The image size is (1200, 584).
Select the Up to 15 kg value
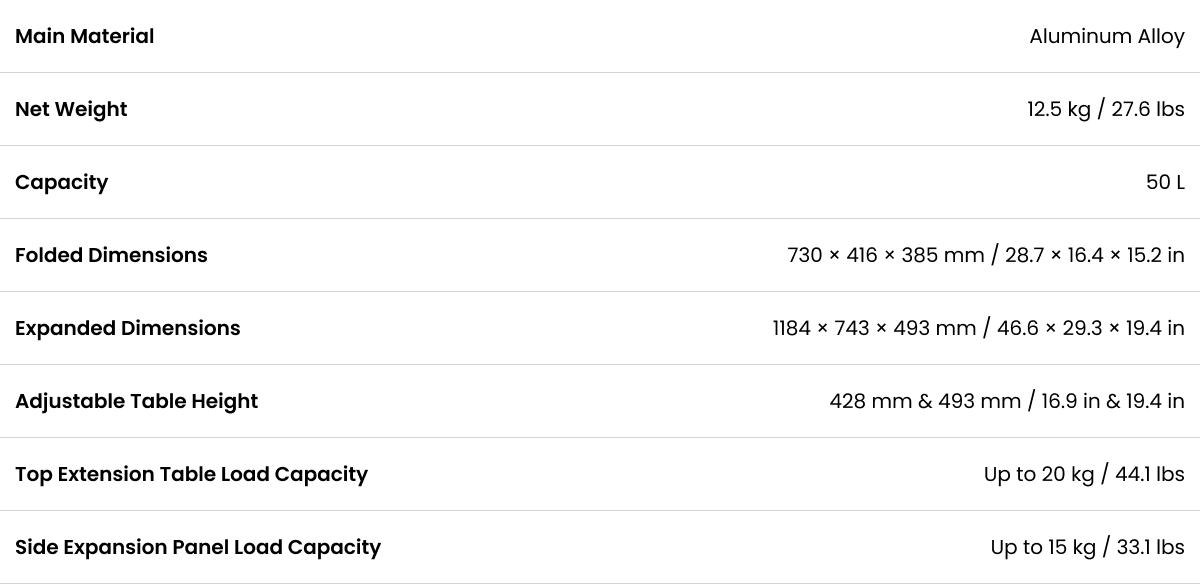(x=1043, y=547)
